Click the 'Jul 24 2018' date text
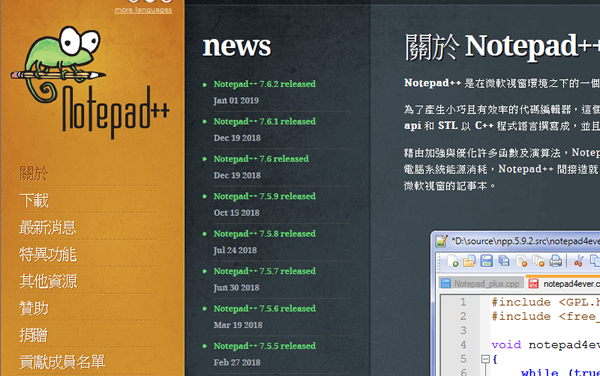The width and height of the screenshot is (600, 376). 235,250
